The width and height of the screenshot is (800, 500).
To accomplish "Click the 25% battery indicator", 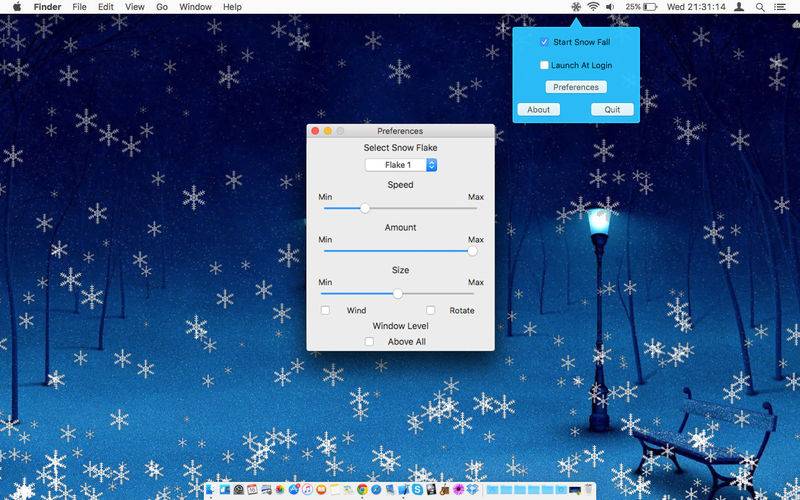I will [641, 7].
